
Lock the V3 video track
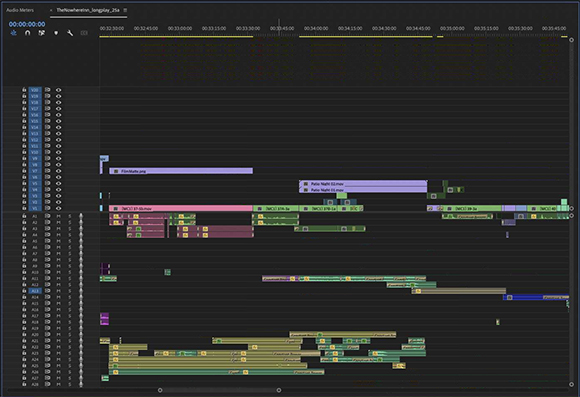[x=24, y=196]
